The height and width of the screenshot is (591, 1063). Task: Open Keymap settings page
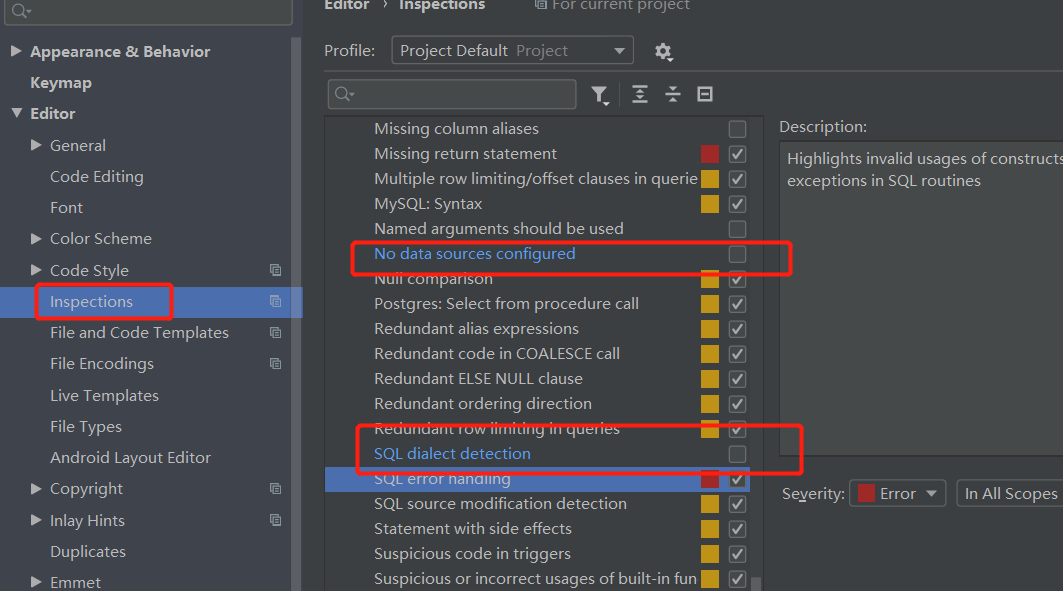pyautogui.click(x=61, y=83)
